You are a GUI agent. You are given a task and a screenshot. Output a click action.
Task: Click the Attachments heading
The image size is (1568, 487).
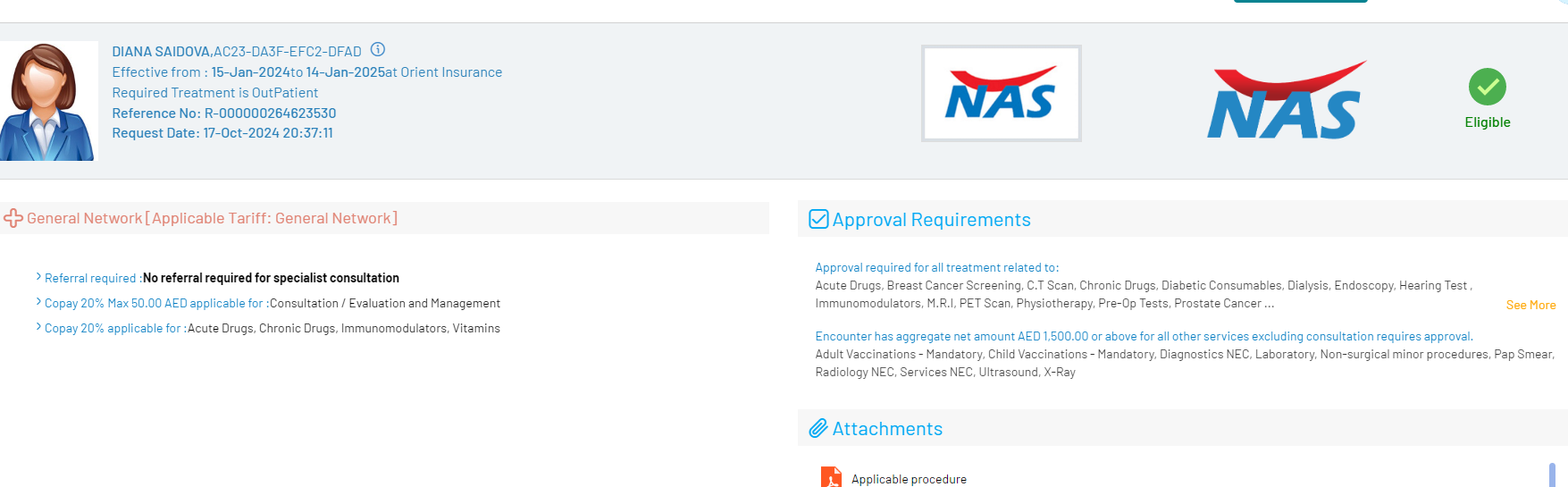(x=887, y=429)
